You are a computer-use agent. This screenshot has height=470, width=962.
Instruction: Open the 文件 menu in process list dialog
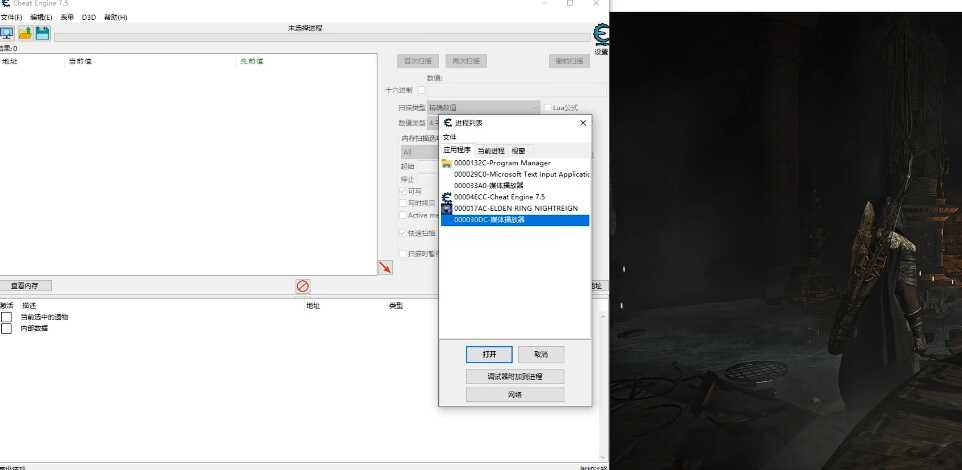(x=450, y=137)
